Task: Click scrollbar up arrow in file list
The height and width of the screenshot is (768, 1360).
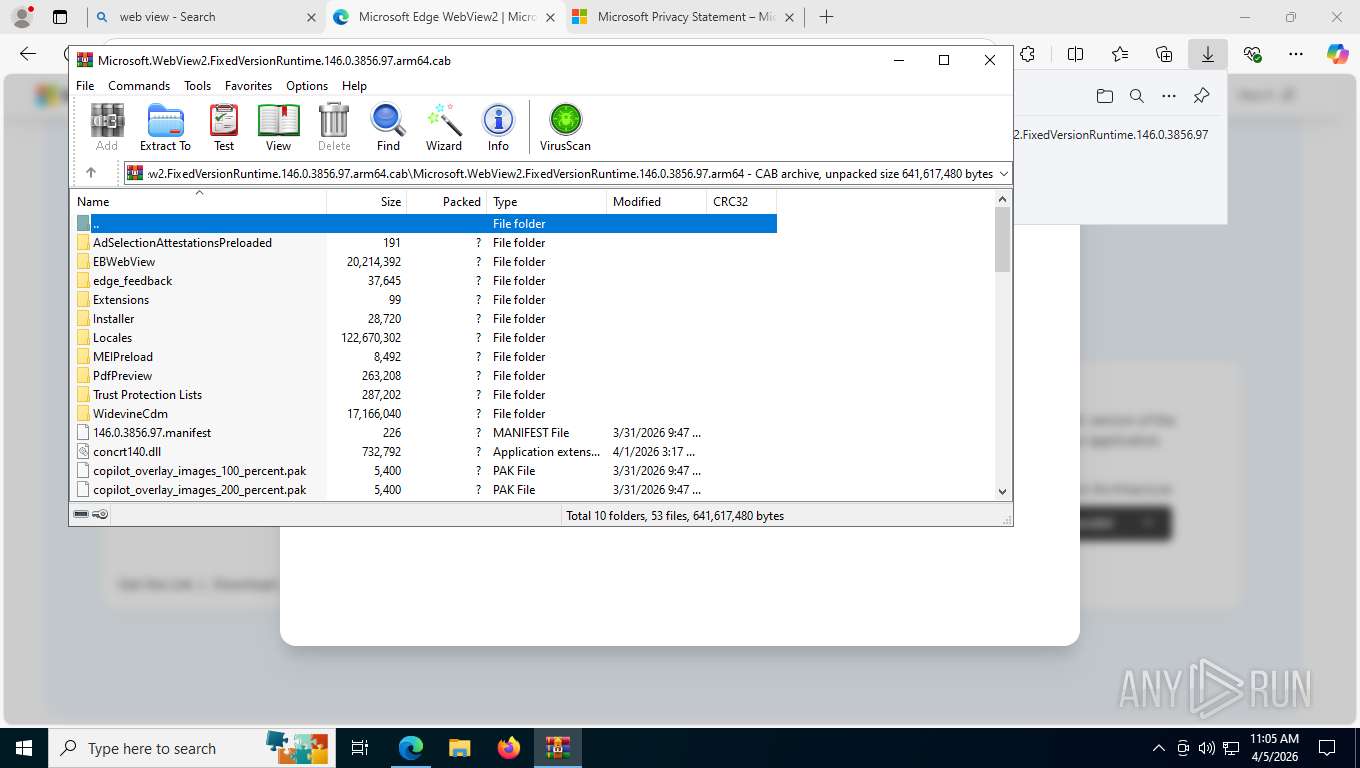Action: tap(1003, 199)
